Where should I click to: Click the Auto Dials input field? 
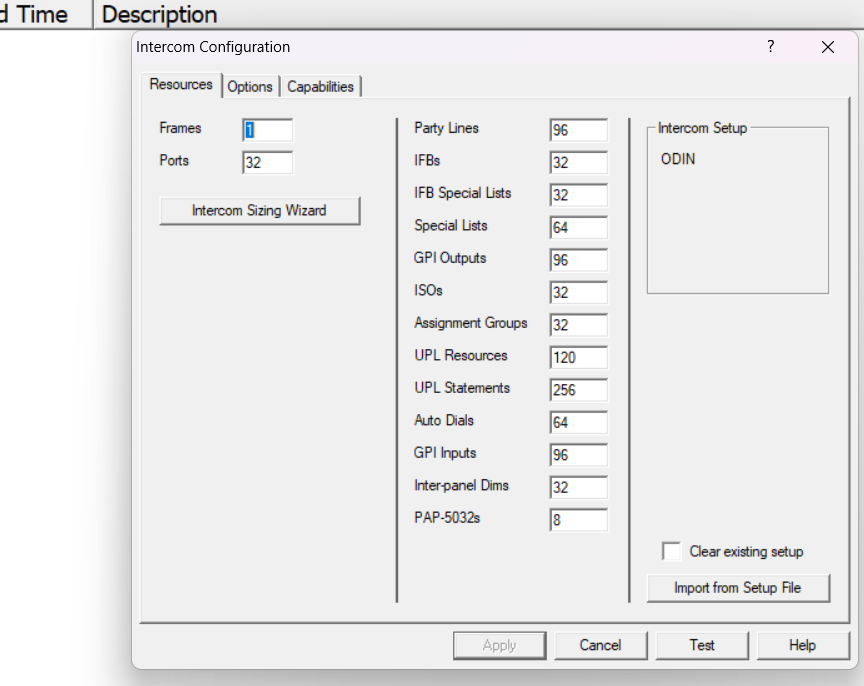click(x=578, y=422)
